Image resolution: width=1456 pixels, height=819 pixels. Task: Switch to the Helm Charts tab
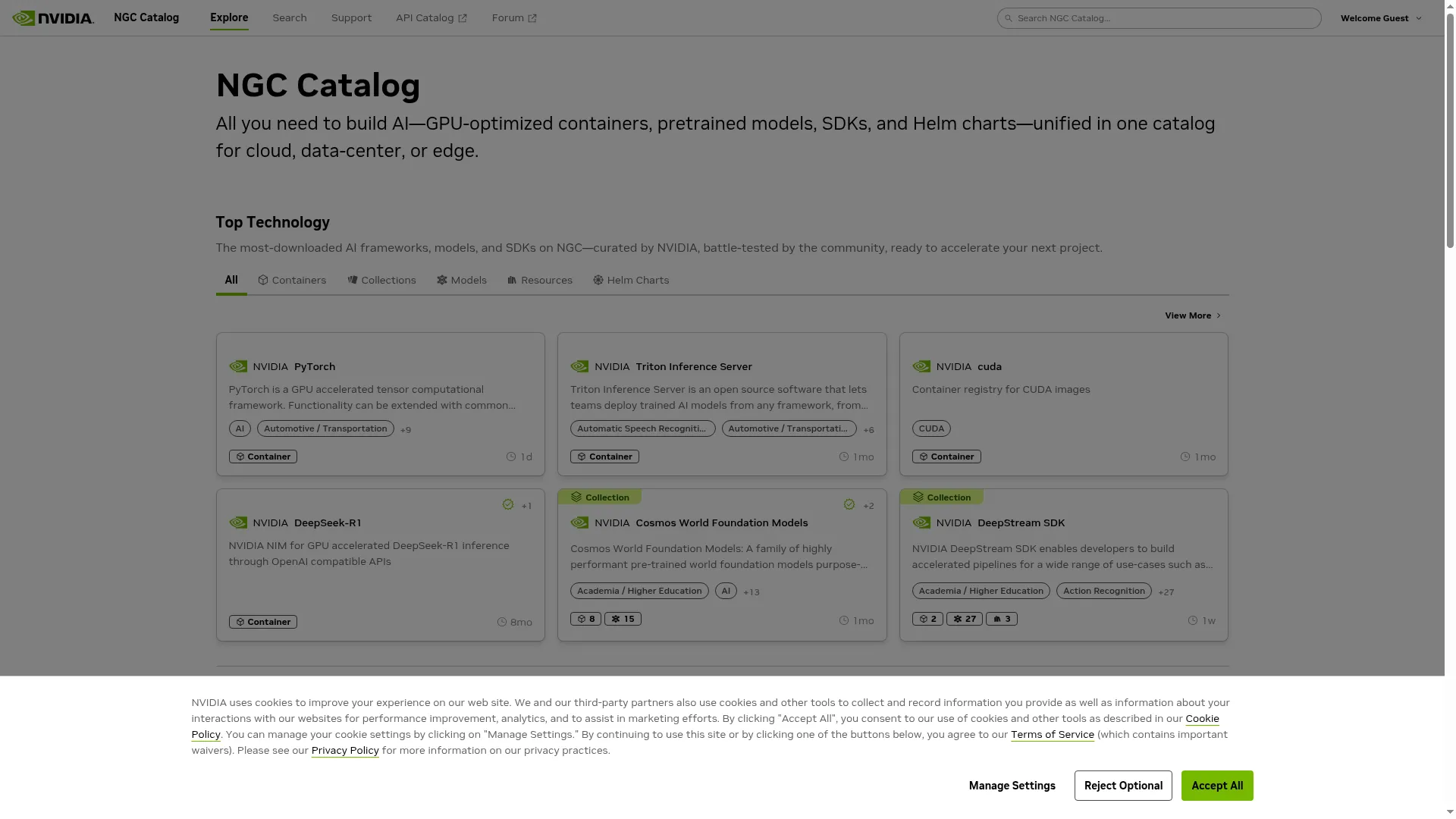tap(631, 281)
